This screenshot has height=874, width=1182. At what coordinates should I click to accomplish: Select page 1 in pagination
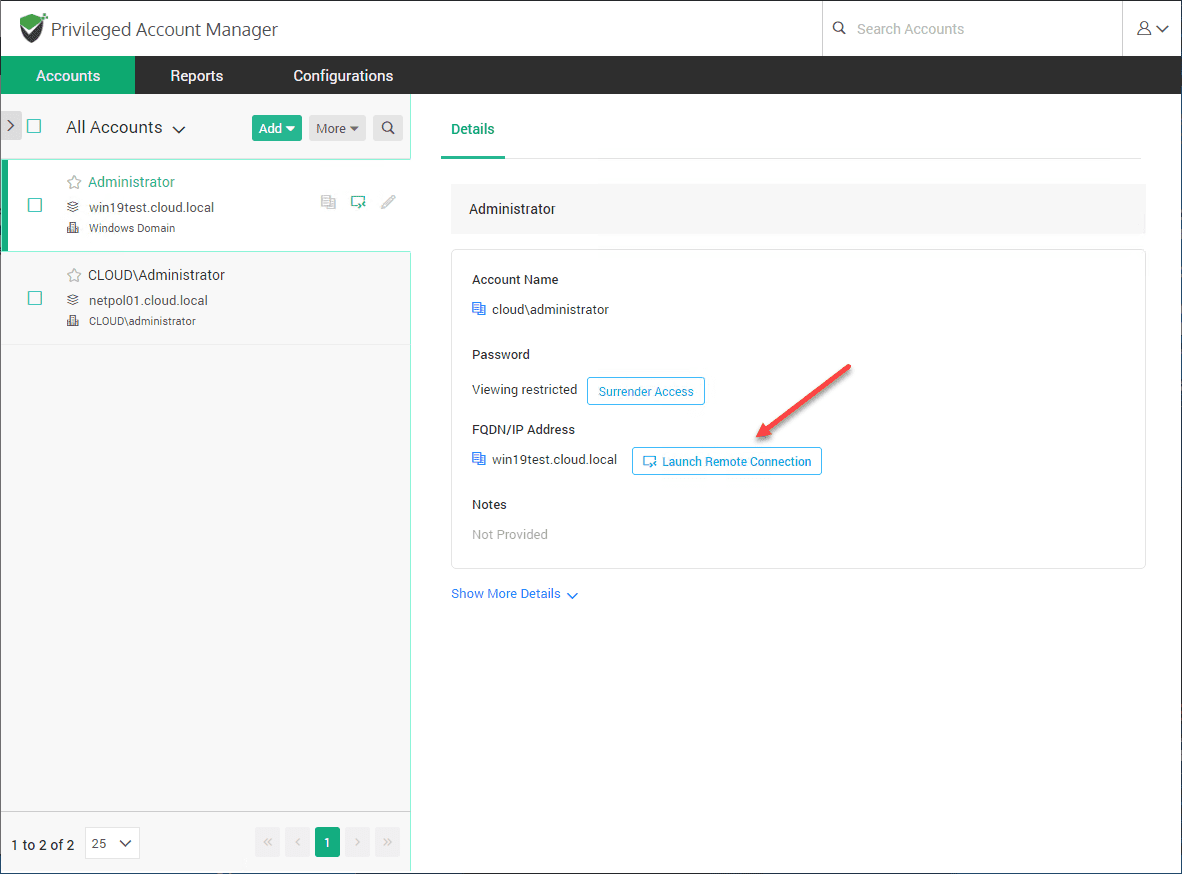click(327, 842)
